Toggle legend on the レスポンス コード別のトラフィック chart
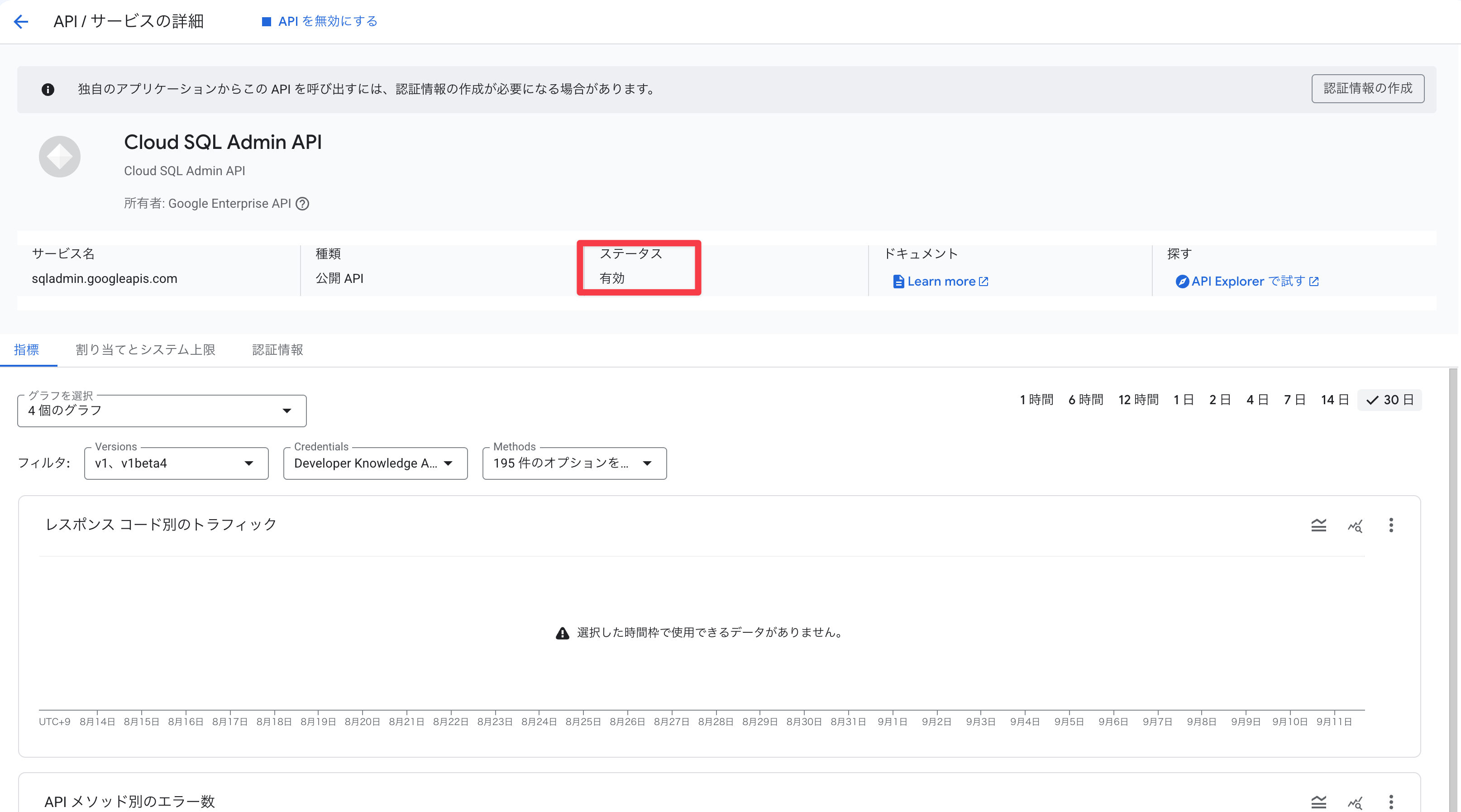 [1318, 525]
